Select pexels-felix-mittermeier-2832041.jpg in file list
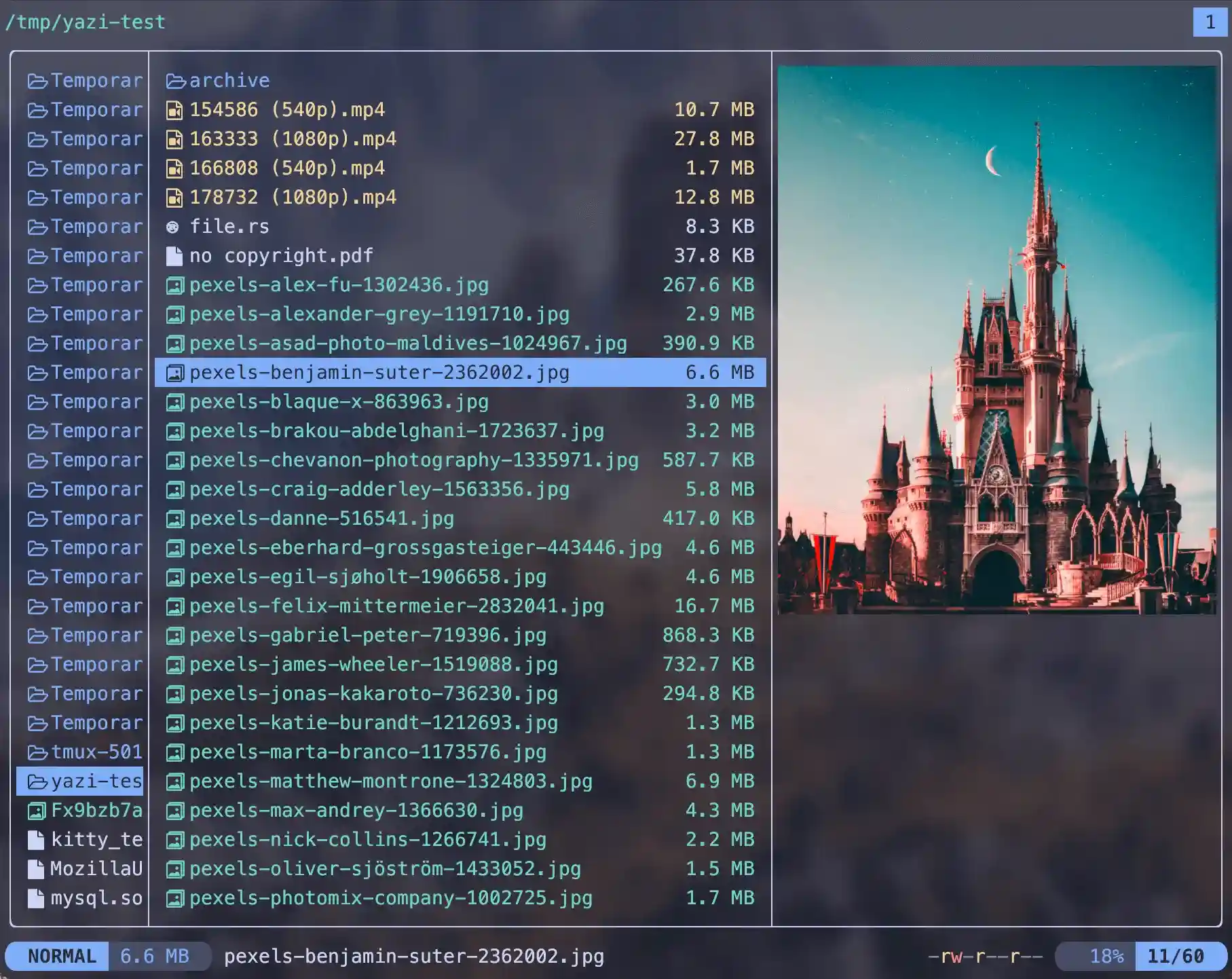Image resolution: width=1232 pixels, height=979 pixels. point(396,606)
